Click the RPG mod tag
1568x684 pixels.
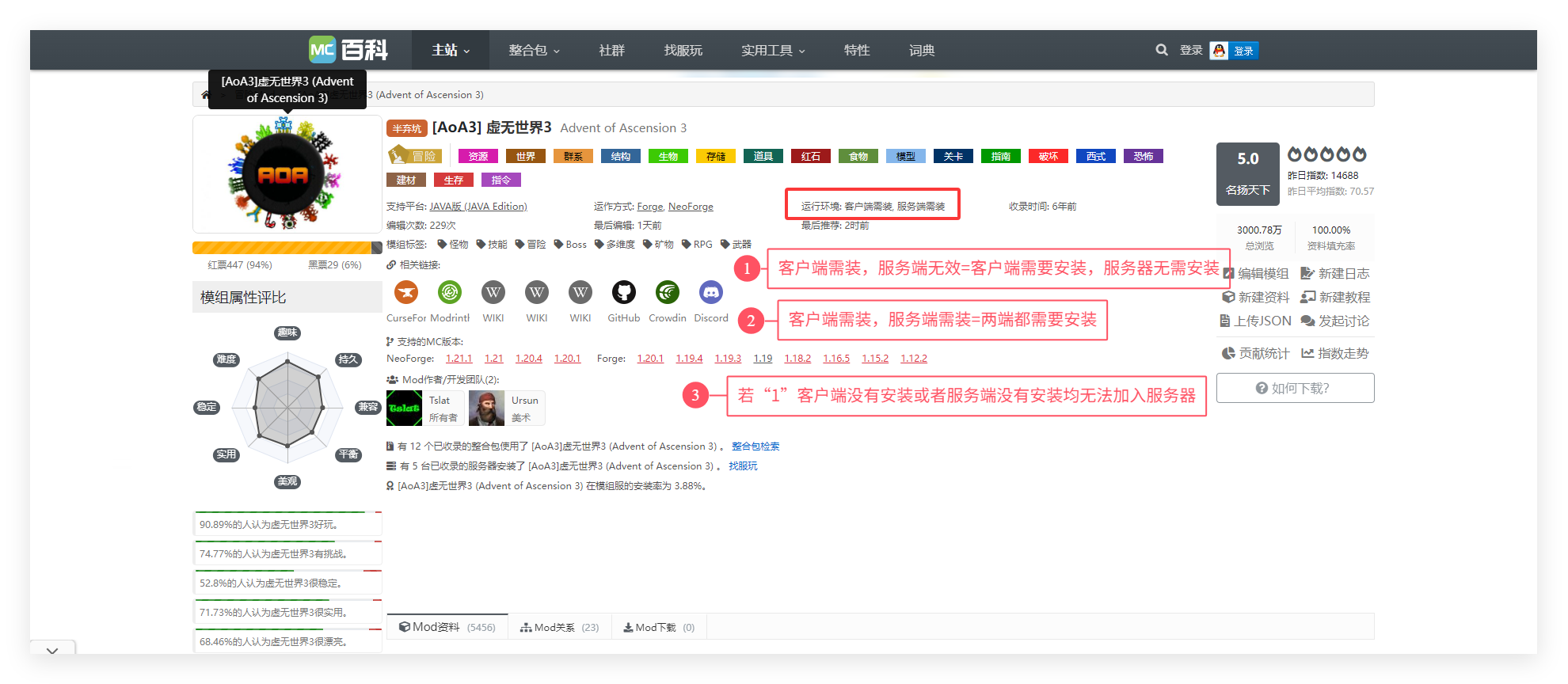click(697, 245)
